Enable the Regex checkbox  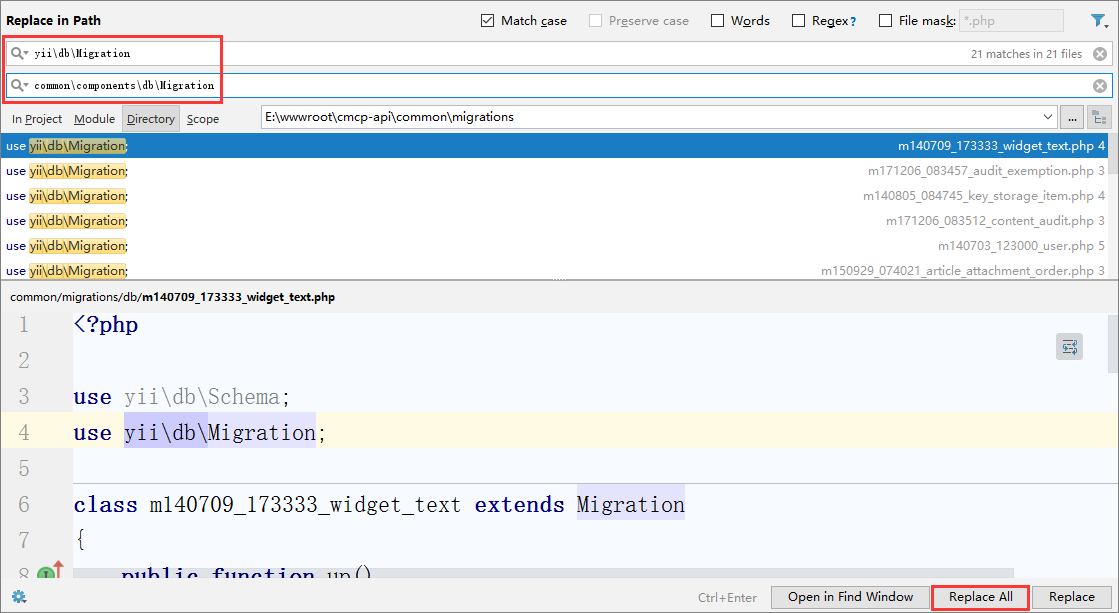(798, 21)
